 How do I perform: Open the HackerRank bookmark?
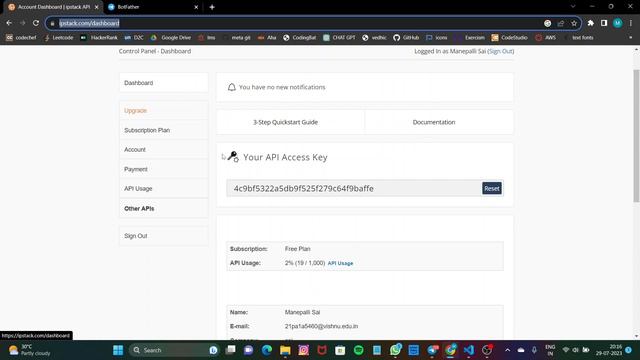(x=99, y=38)
